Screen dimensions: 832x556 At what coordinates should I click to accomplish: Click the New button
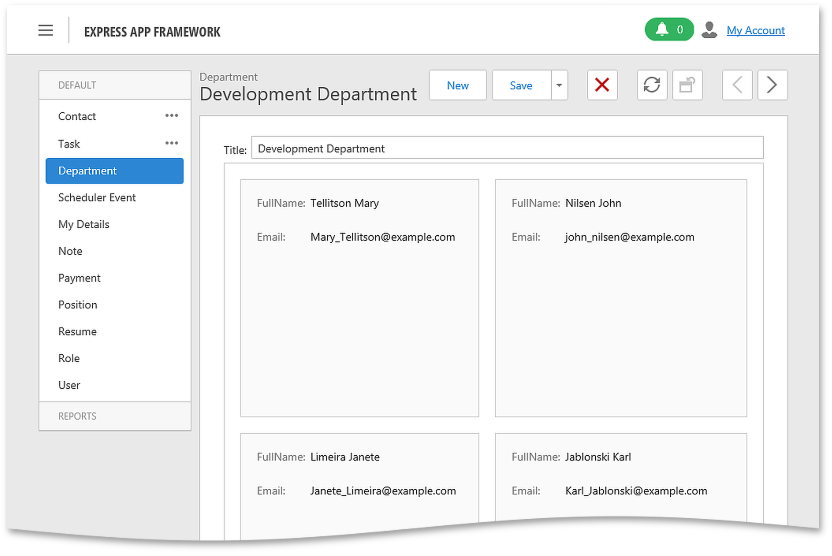click(458, 85)
